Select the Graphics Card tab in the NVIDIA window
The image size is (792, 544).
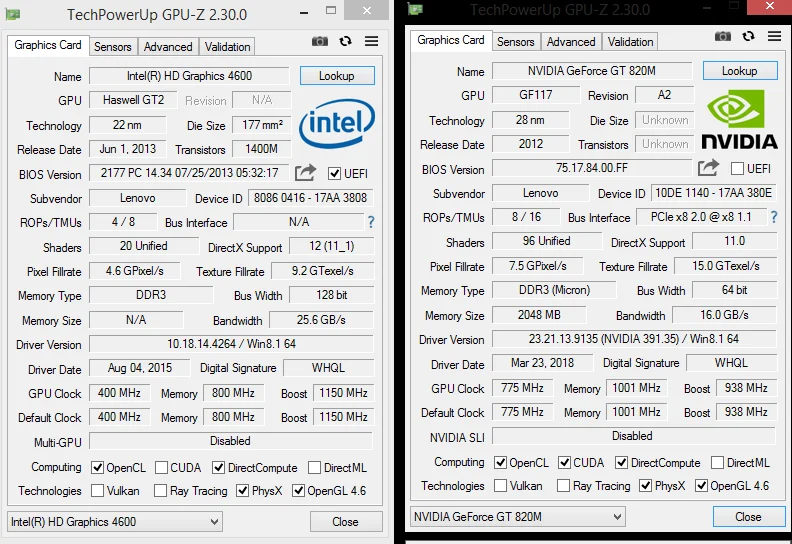451,40
